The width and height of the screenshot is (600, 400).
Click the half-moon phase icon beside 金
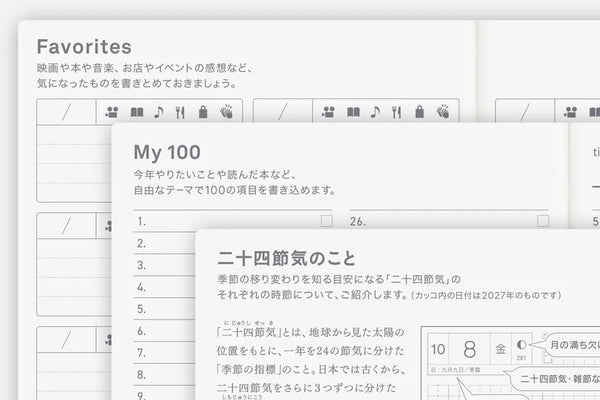pyautogui.click(x=521, y=344)
